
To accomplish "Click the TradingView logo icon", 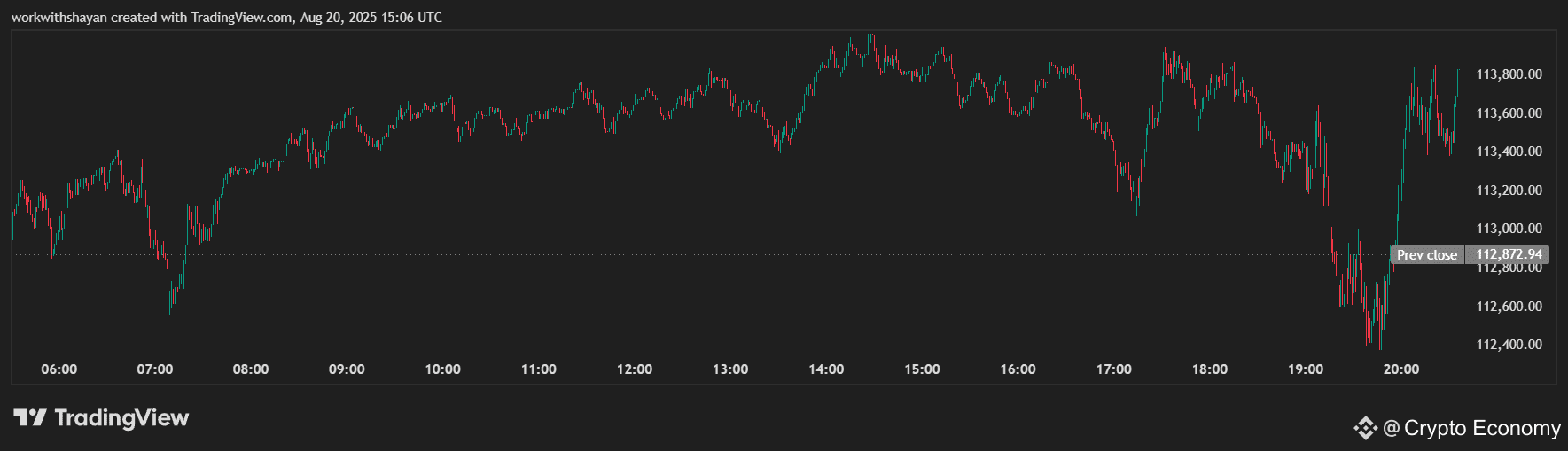I will click(x=29, y=417).
